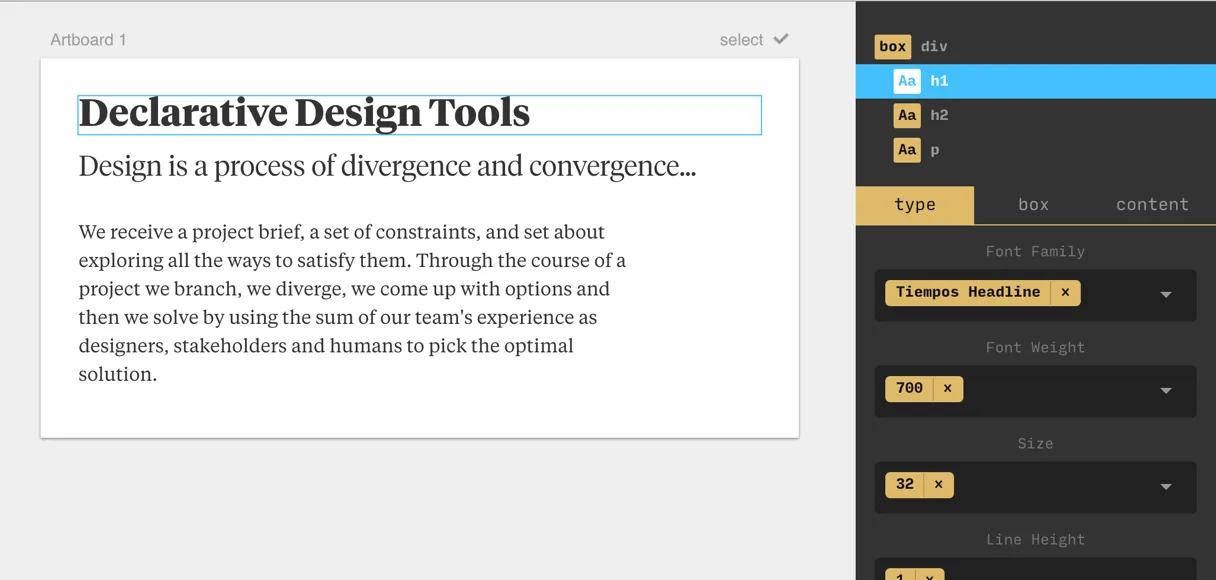Click the Line Height label

pos(1035,540)
